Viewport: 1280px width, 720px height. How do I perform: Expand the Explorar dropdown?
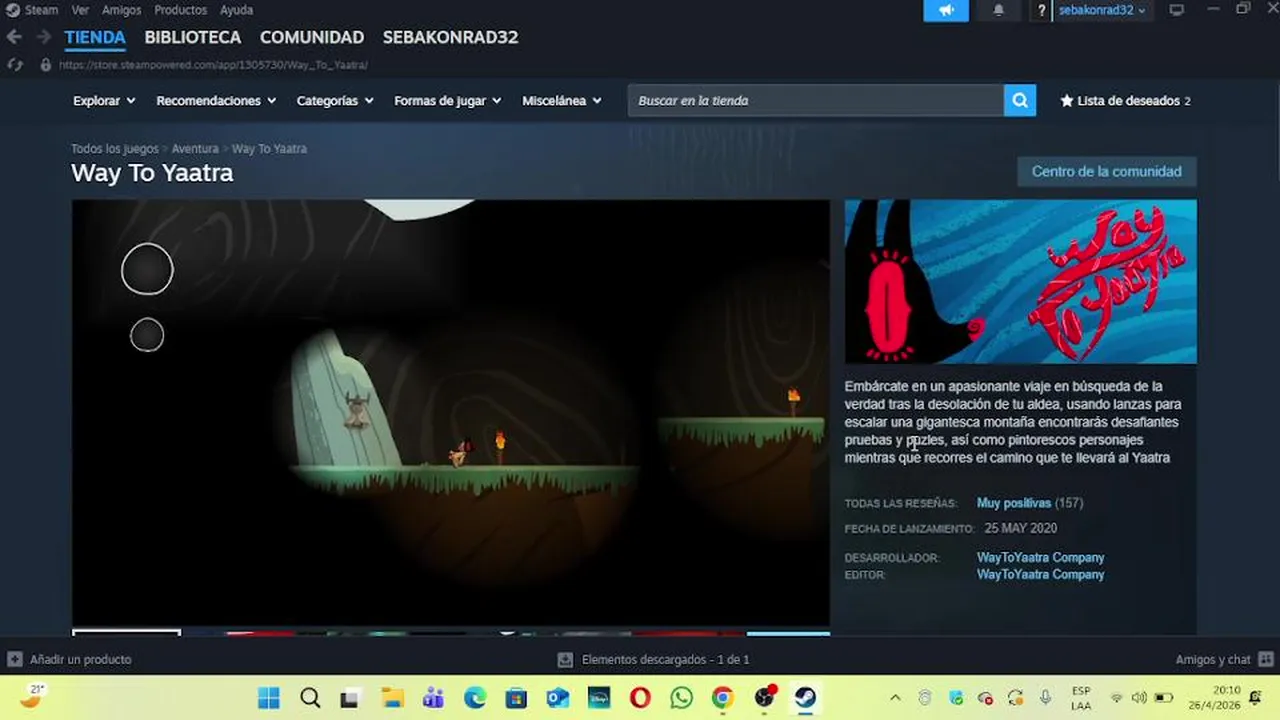pyautogui.click(x=104, y=100)
